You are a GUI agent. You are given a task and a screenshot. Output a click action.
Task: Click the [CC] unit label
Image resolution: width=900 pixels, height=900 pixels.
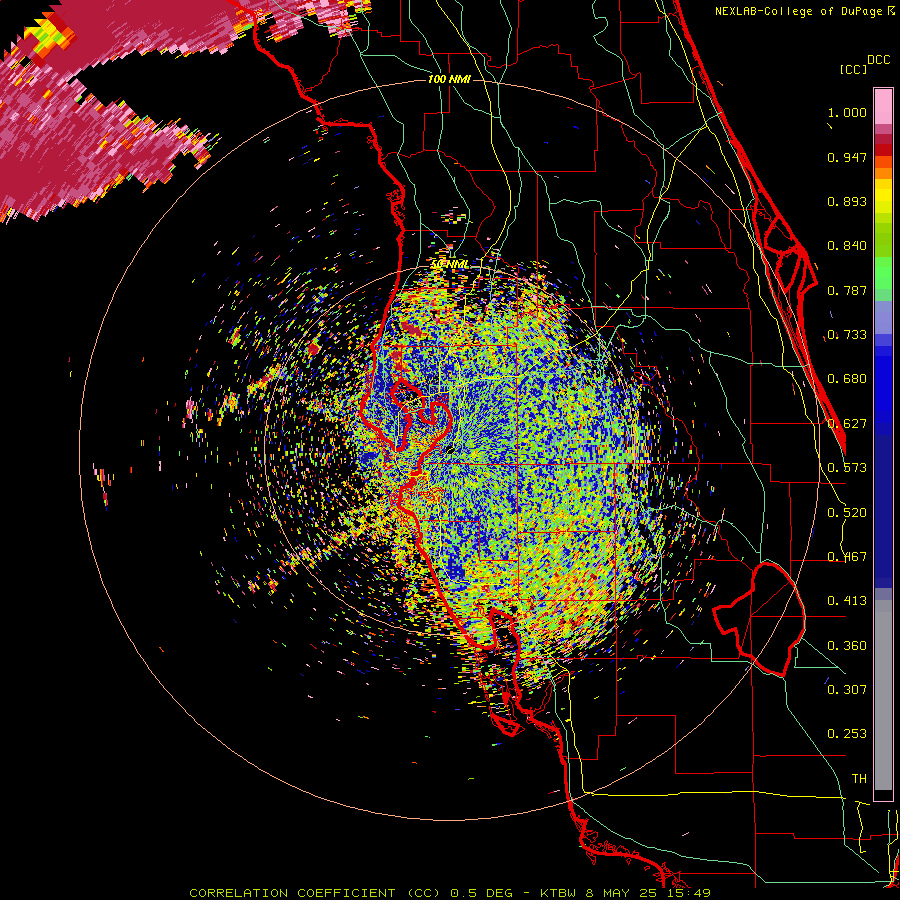pos(853,69)
